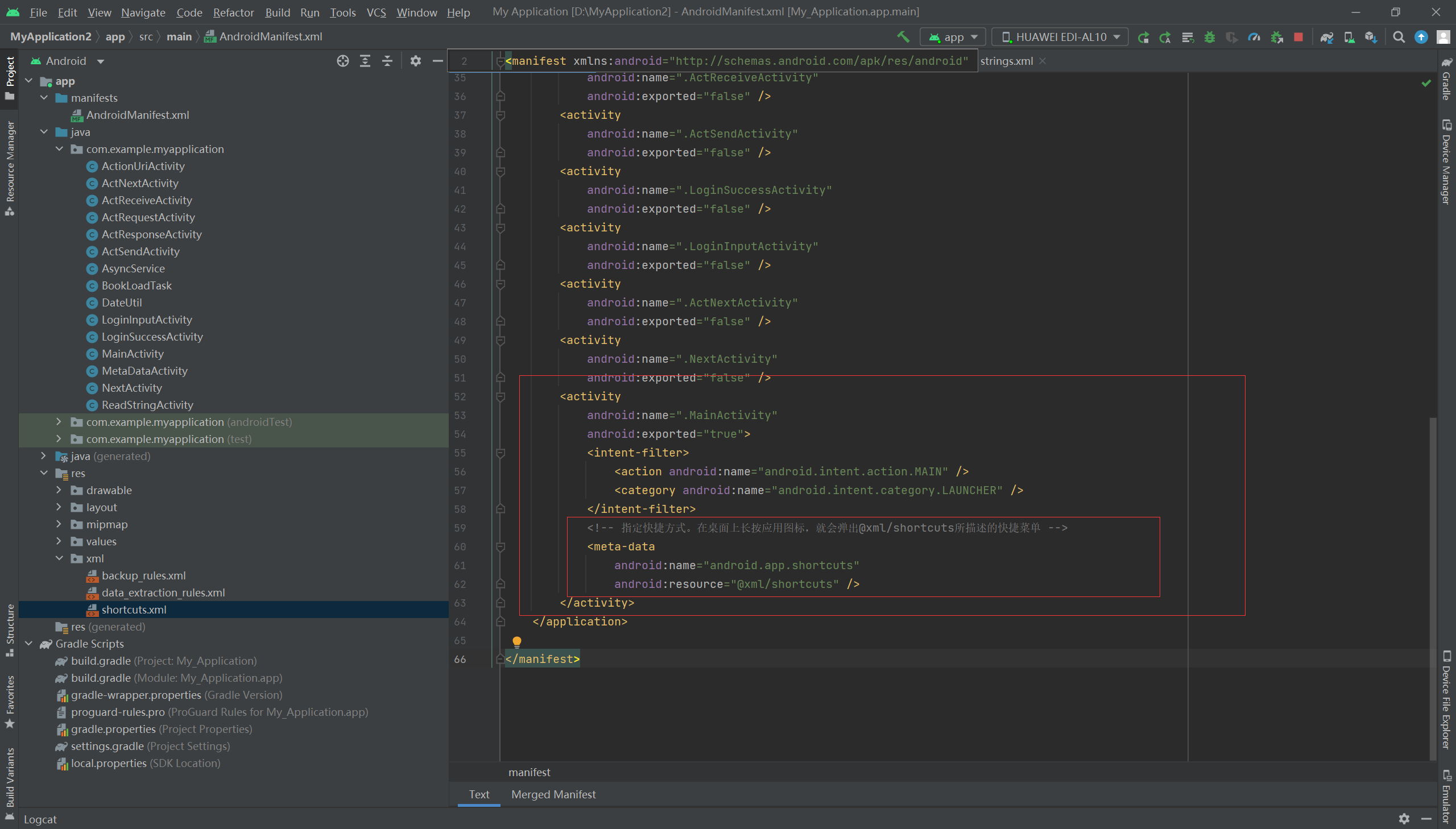Open Logcat tool window
The image size is (1456, 829).
(x=40, y=819)
